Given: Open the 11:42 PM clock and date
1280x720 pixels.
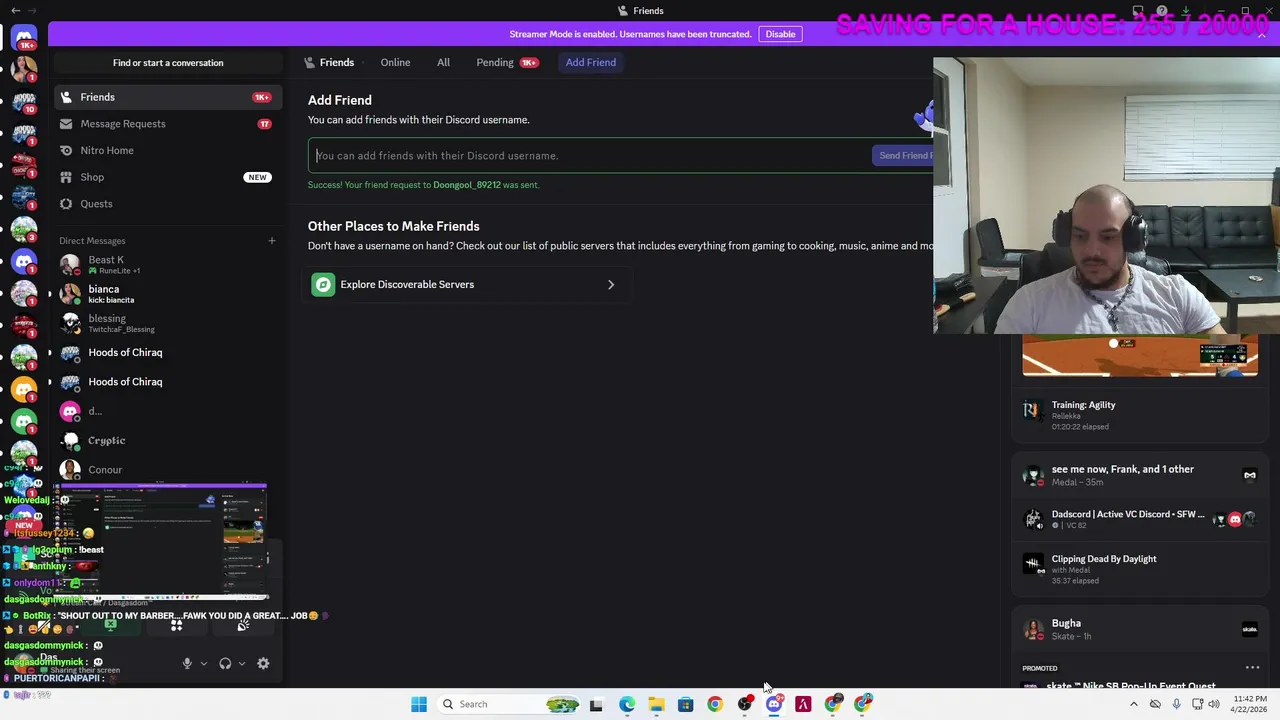Looking at the screenshot, I should [x=1250, y=704].
